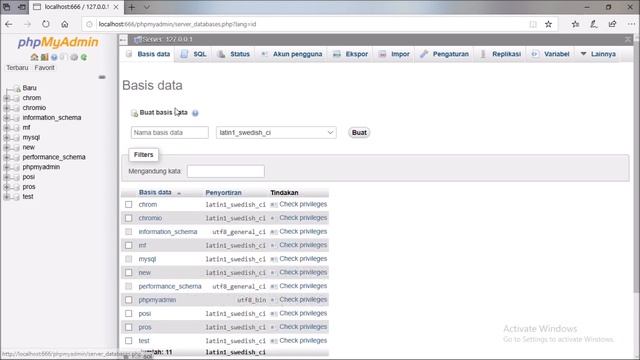The image size is (640, 360).
Task: Expand mysql database in tree
Action: tap(6, 138)
